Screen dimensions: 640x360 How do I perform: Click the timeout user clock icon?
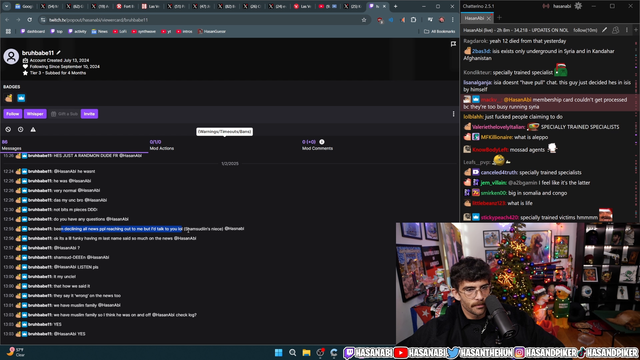[20, 129]
